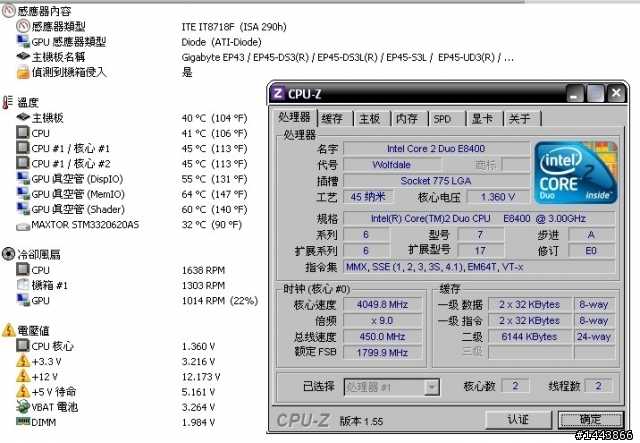Click the 45 纳米 technology value
The height and width of the screenshot is (443, 640).
click(368, 197)
